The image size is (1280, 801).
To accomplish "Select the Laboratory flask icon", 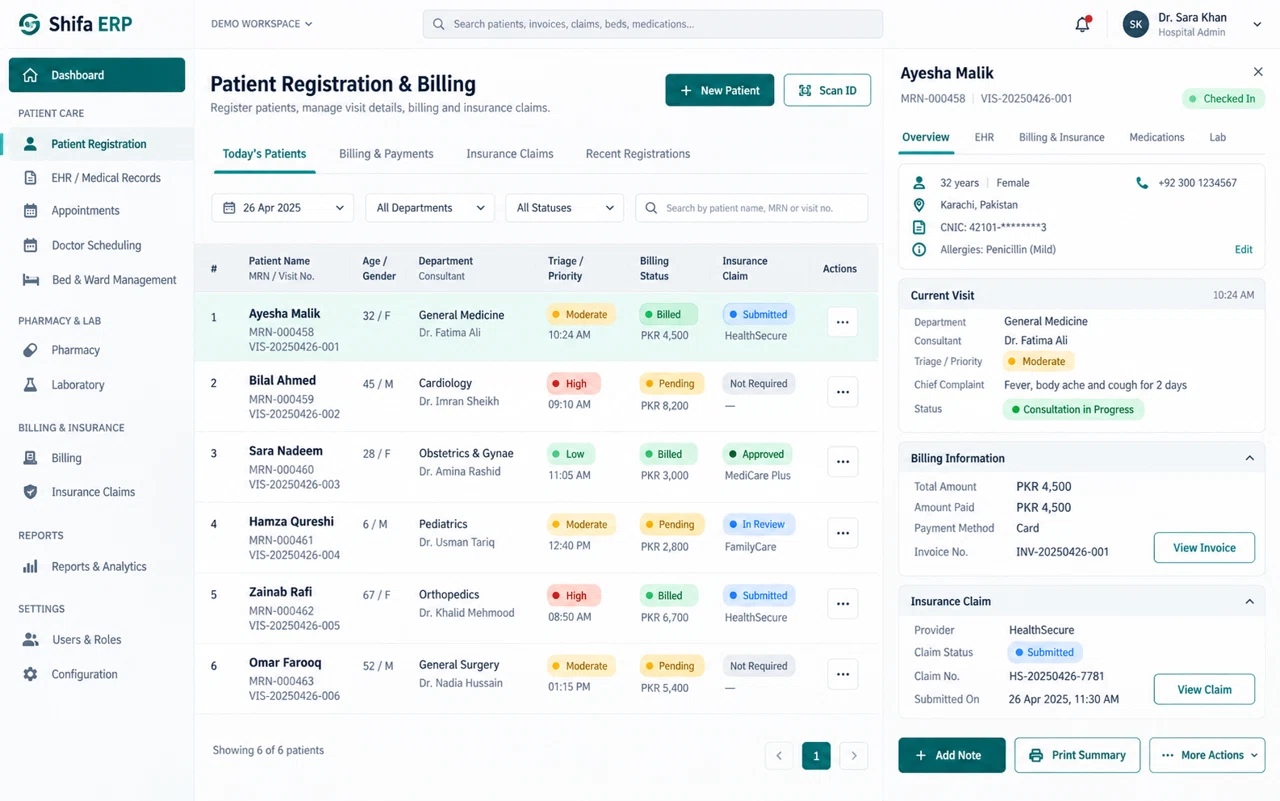I will (x=30, y=384).
